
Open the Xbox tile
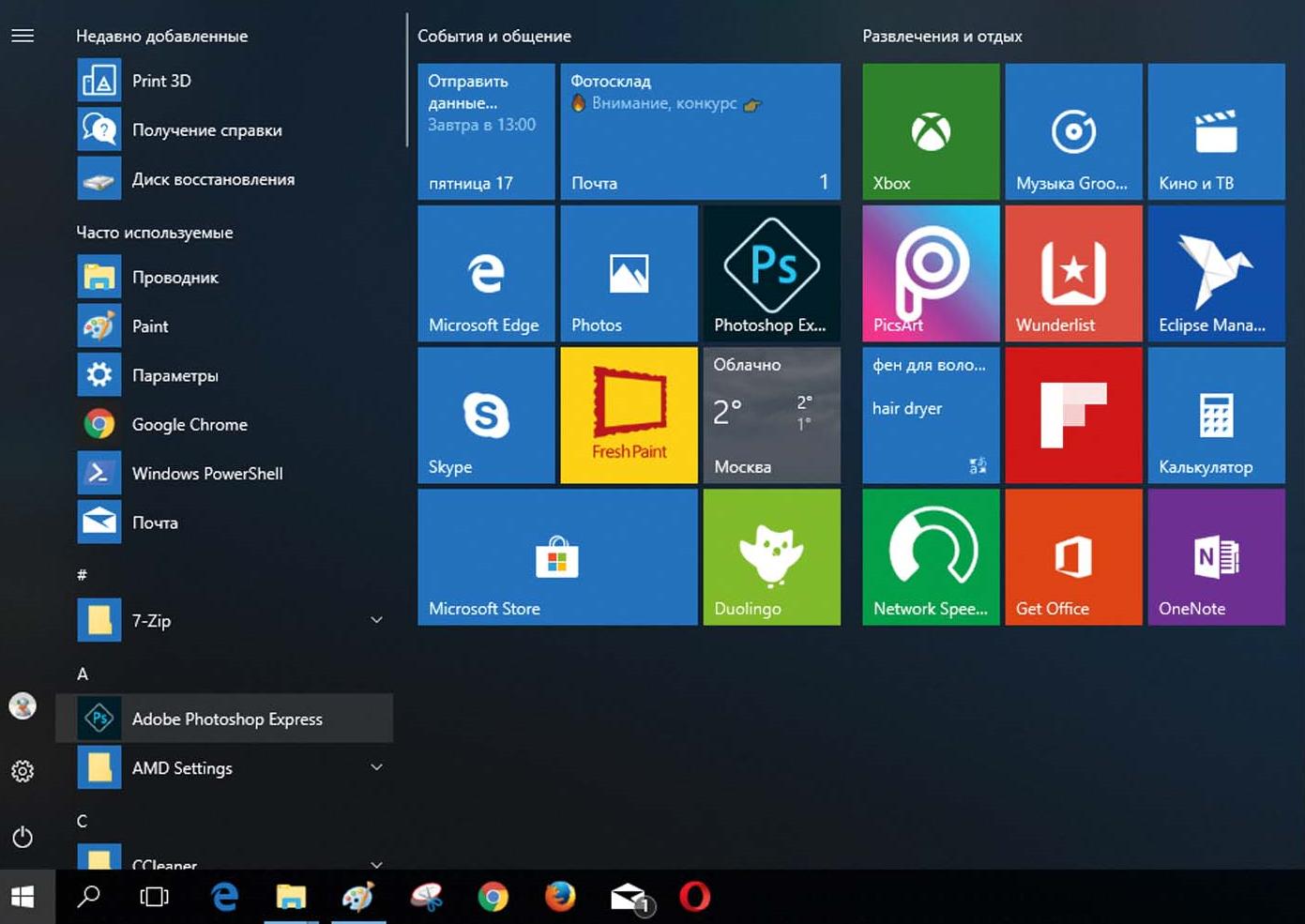[931, 131]
